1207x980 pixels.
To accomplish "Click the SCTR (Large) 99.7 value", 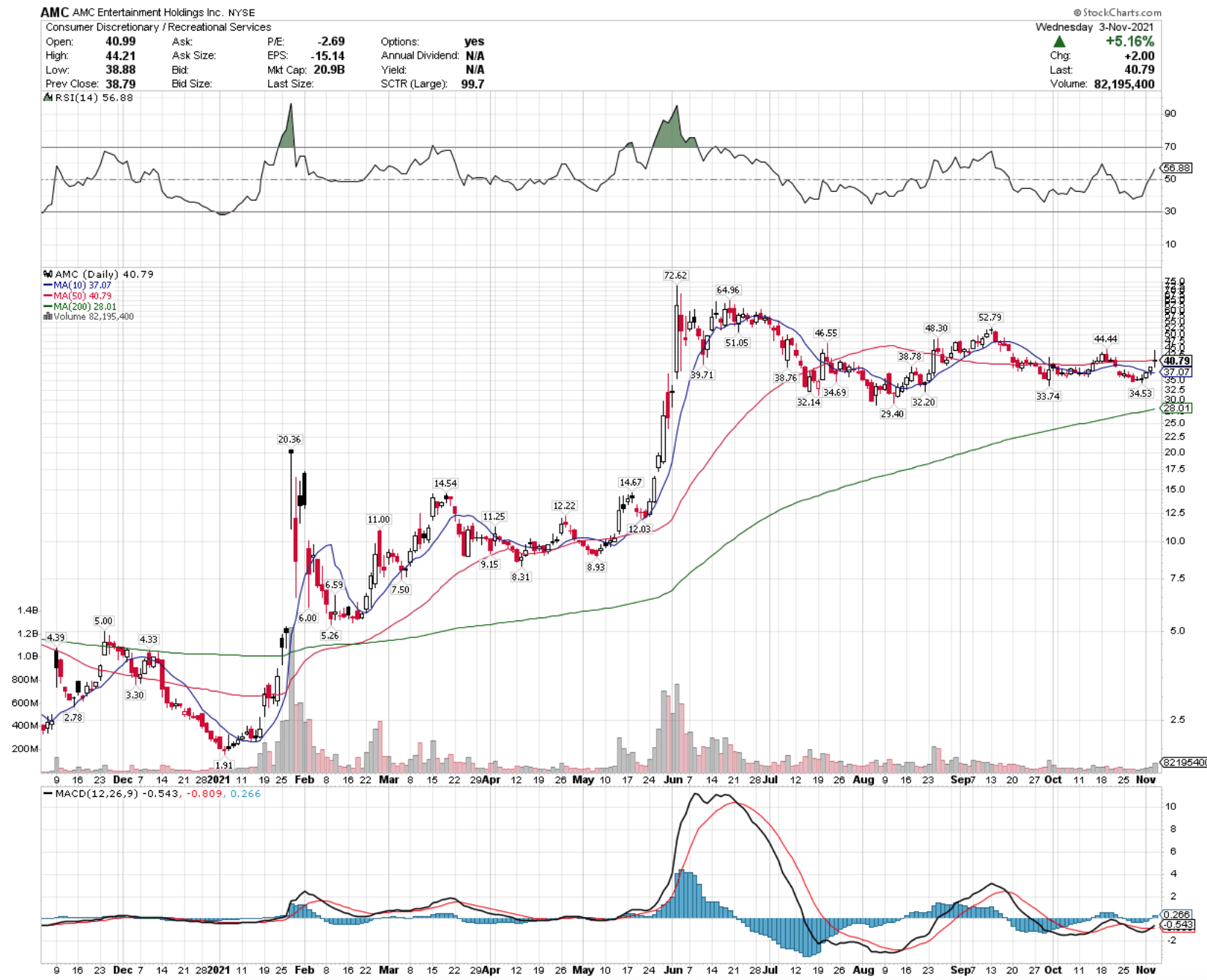I will point(472,84).
